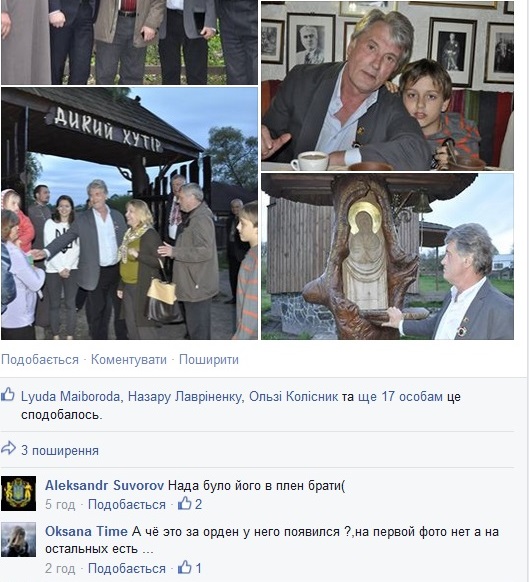Image resolution: width=529 pixels, height=582 pixels.
Task: Click the thumbs-up icon on Oksana Time's comment
Action: tap(185, 568)
